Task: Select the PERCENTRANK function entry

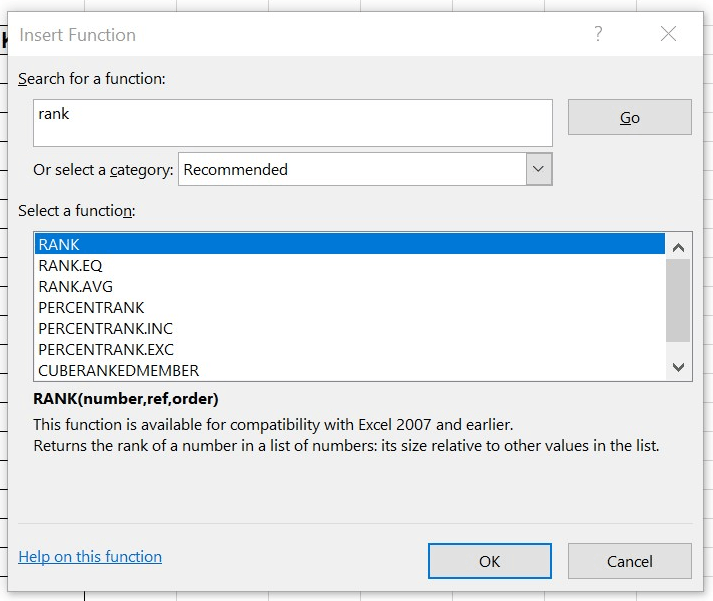Action: click(x=350, y=307)
